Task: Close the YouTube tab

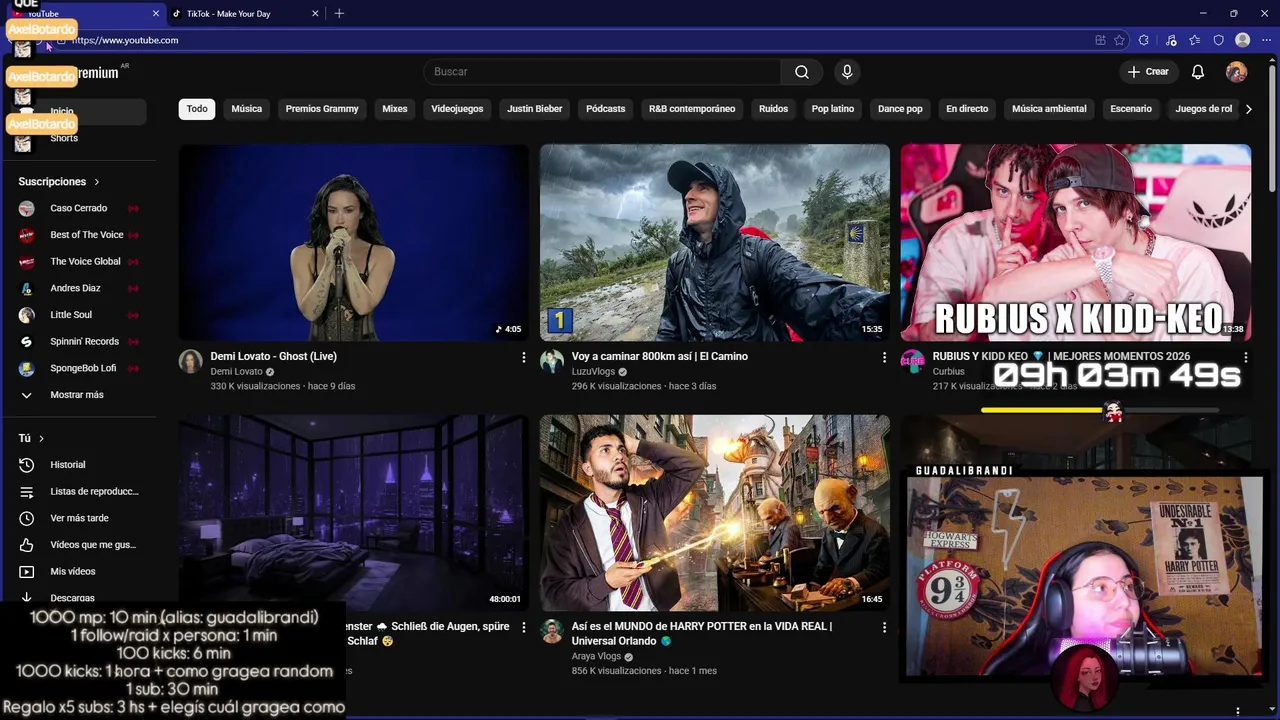Action: coord(156,14)
